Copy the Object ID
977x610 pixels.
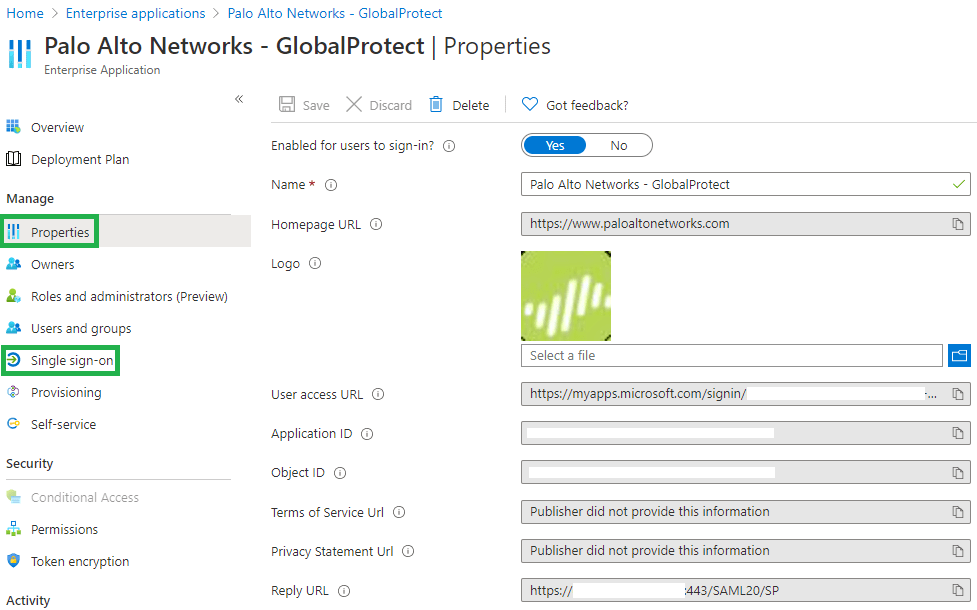click(958, 473)
